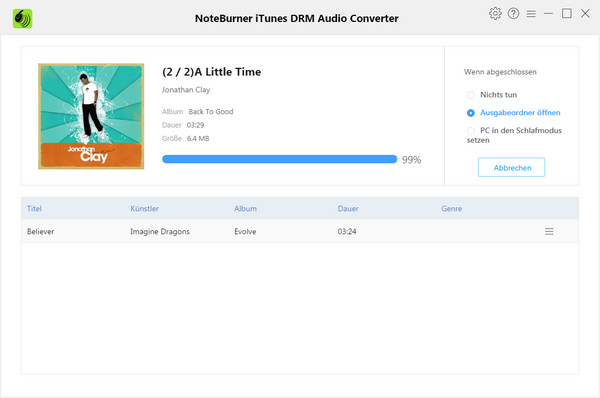The height and width of the screenshot is (398, 600).
Task: Click the '(2 / 2)A Little Time' title
Action: [212, 72]
